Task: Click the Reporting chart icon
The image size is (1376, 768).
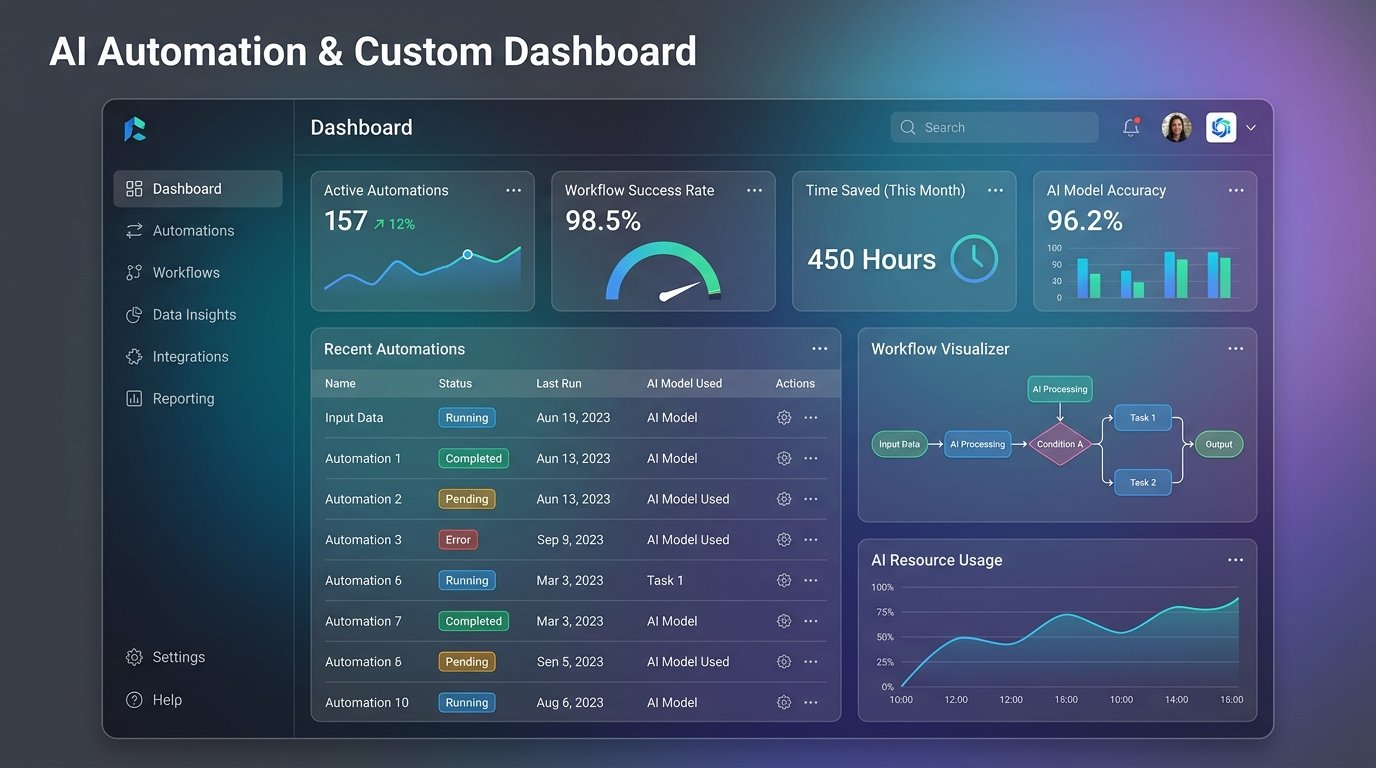Action: pyautogui.click(x=134, y=398)
